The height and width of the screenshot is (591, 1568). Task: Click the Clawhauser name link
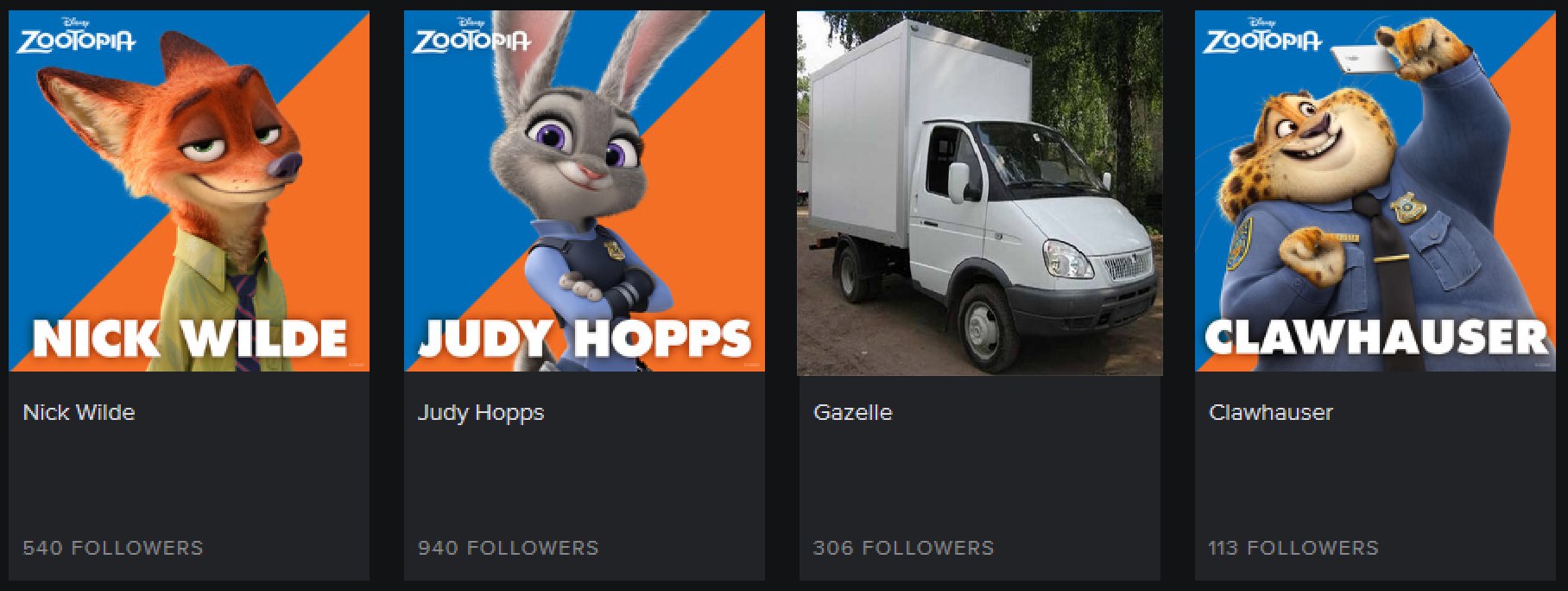point(1270,412)
